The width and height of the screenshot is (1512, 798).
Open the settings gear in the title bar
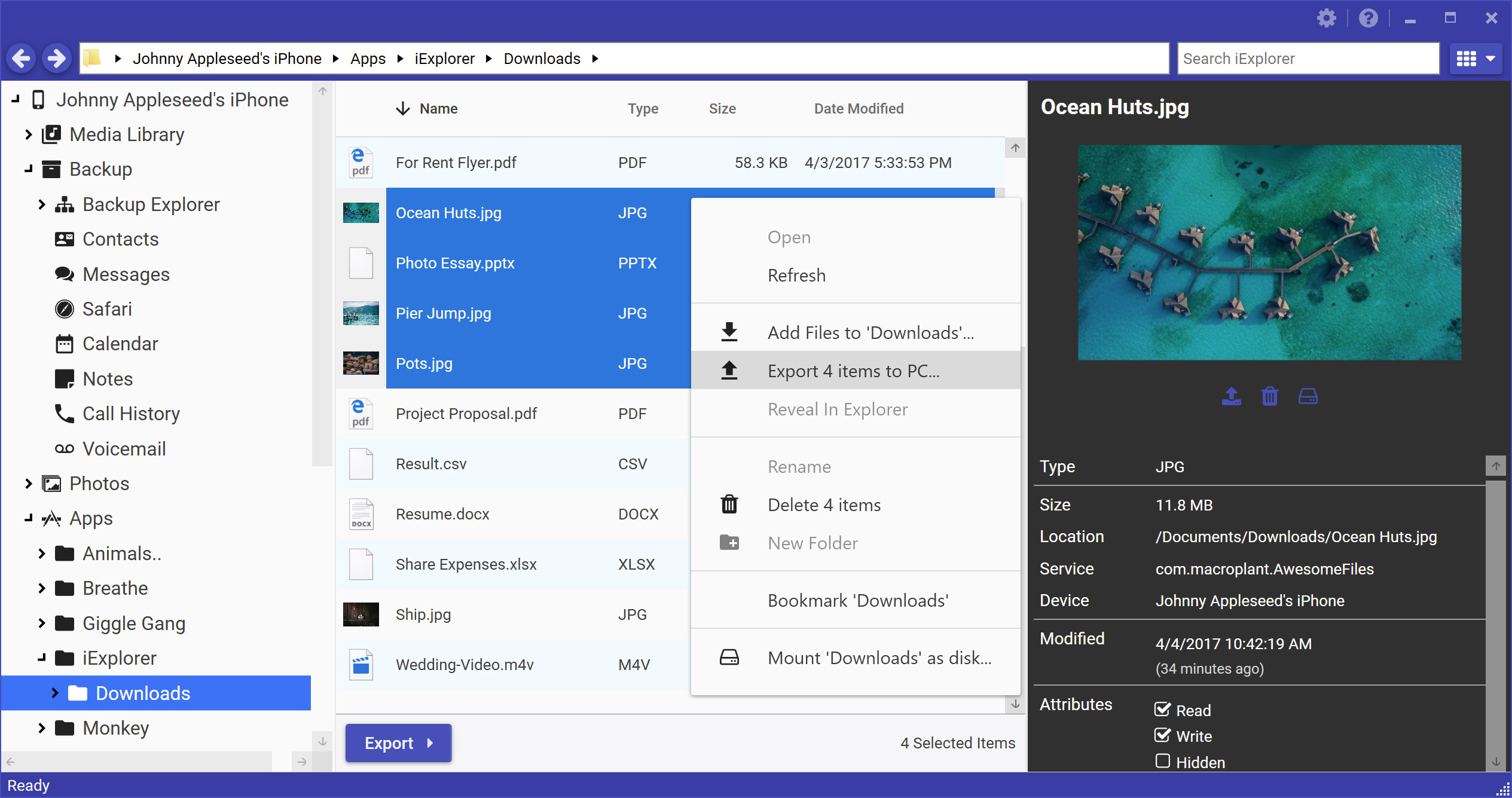[1326, 19]
